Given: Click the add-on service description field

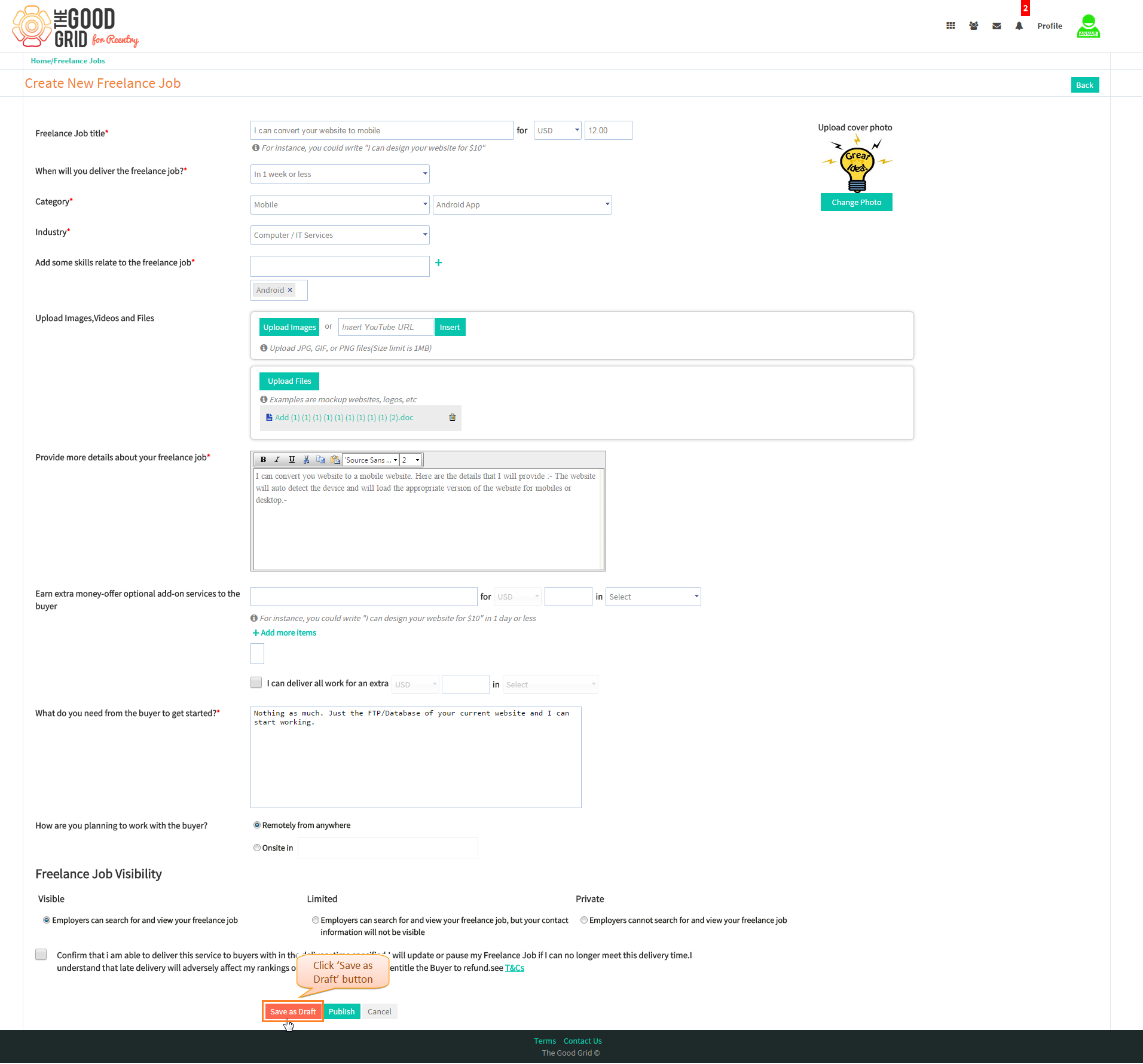Looking at the screenshot, I should (x=364, y=597).
